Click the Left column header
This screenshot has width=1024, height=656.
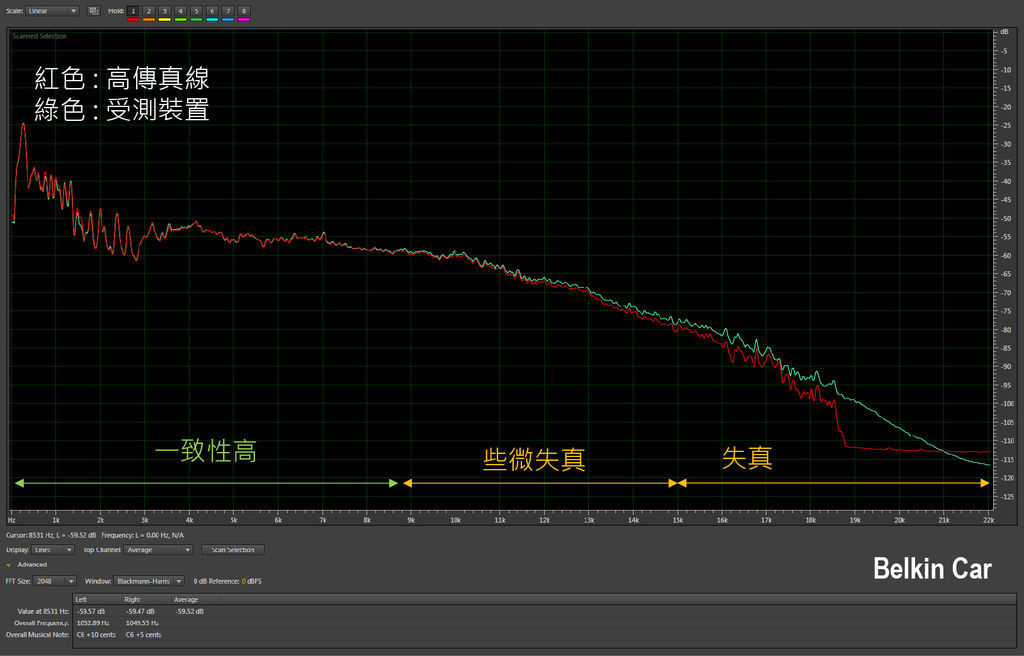click(97, 599)
